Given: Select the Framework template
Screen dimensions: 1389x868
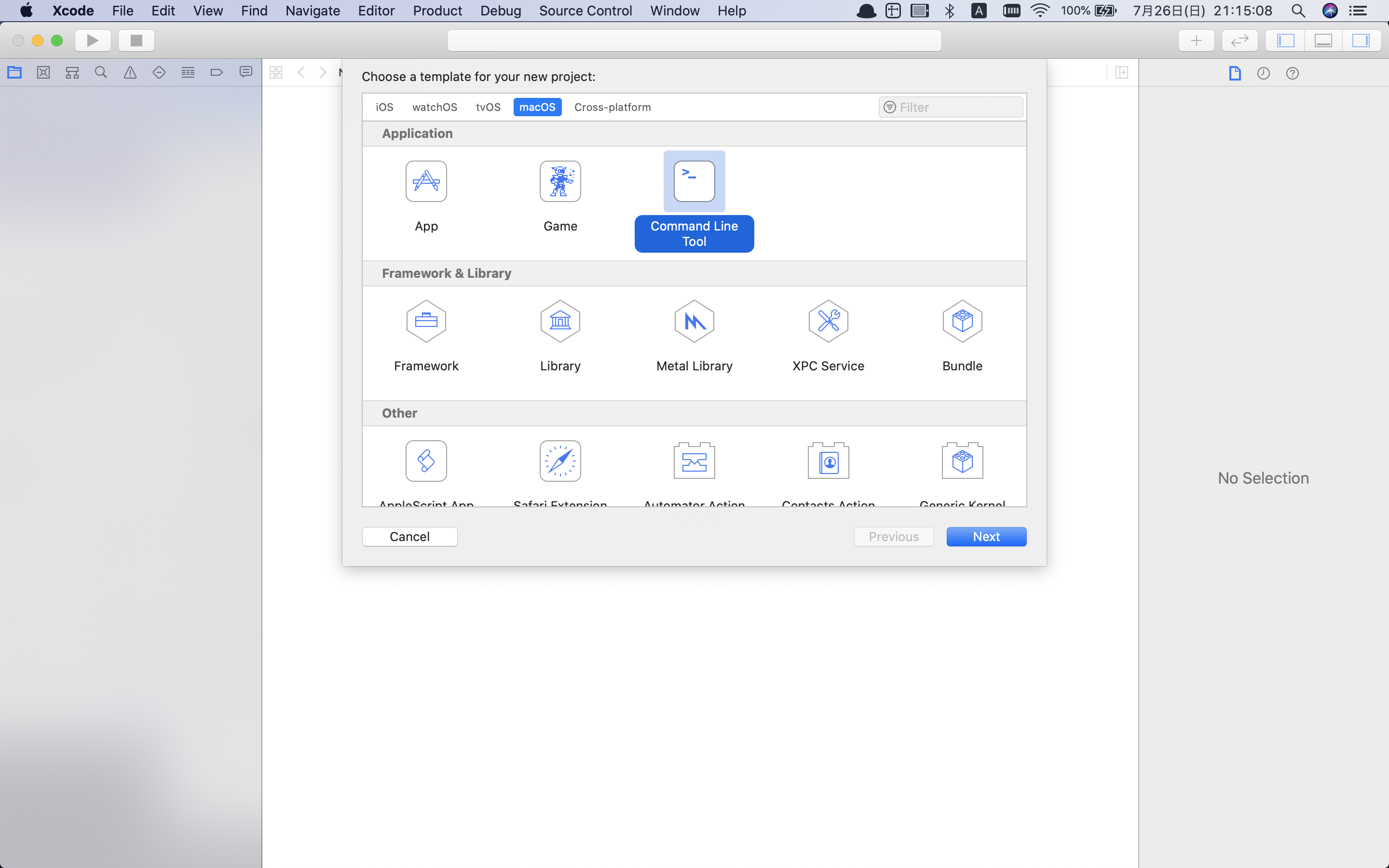Looking at the screenshot, I should (x=426, y=337).
